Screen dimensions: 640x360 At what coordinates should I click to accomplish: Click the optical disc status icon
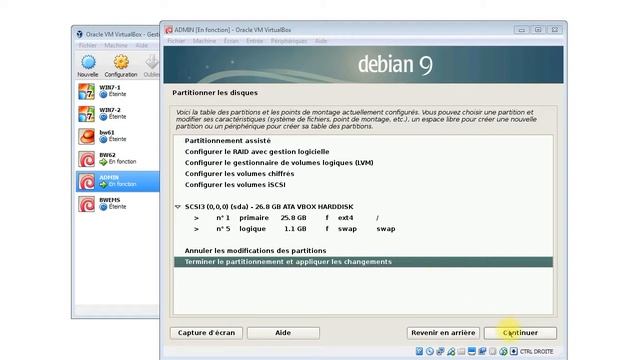coord(430,351)
